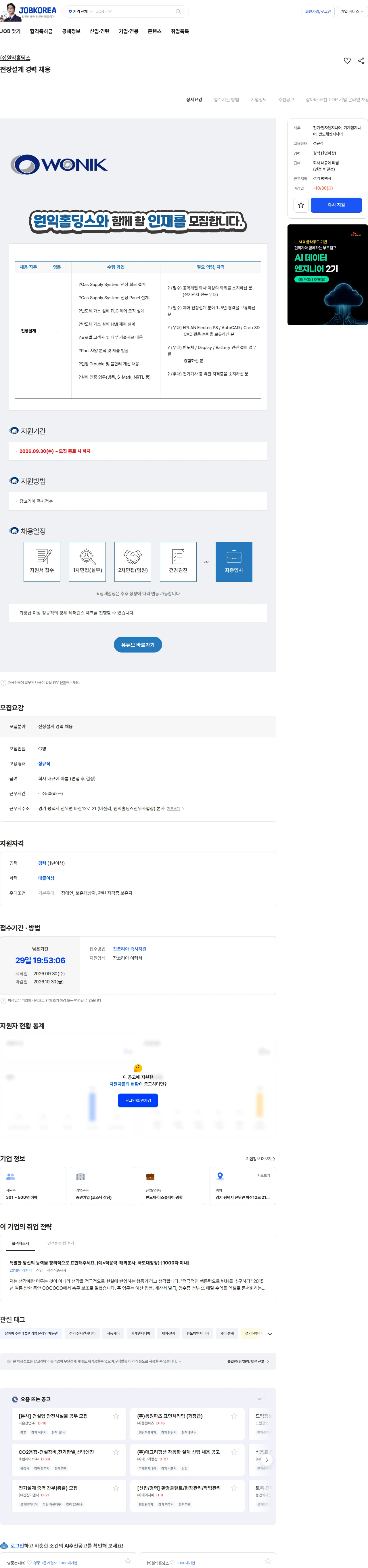Image resolution: width=368 pixels, height=1568 pixels.
Task: Star the CO2용접-건설장비 posting
Action: click(116, 1452)
